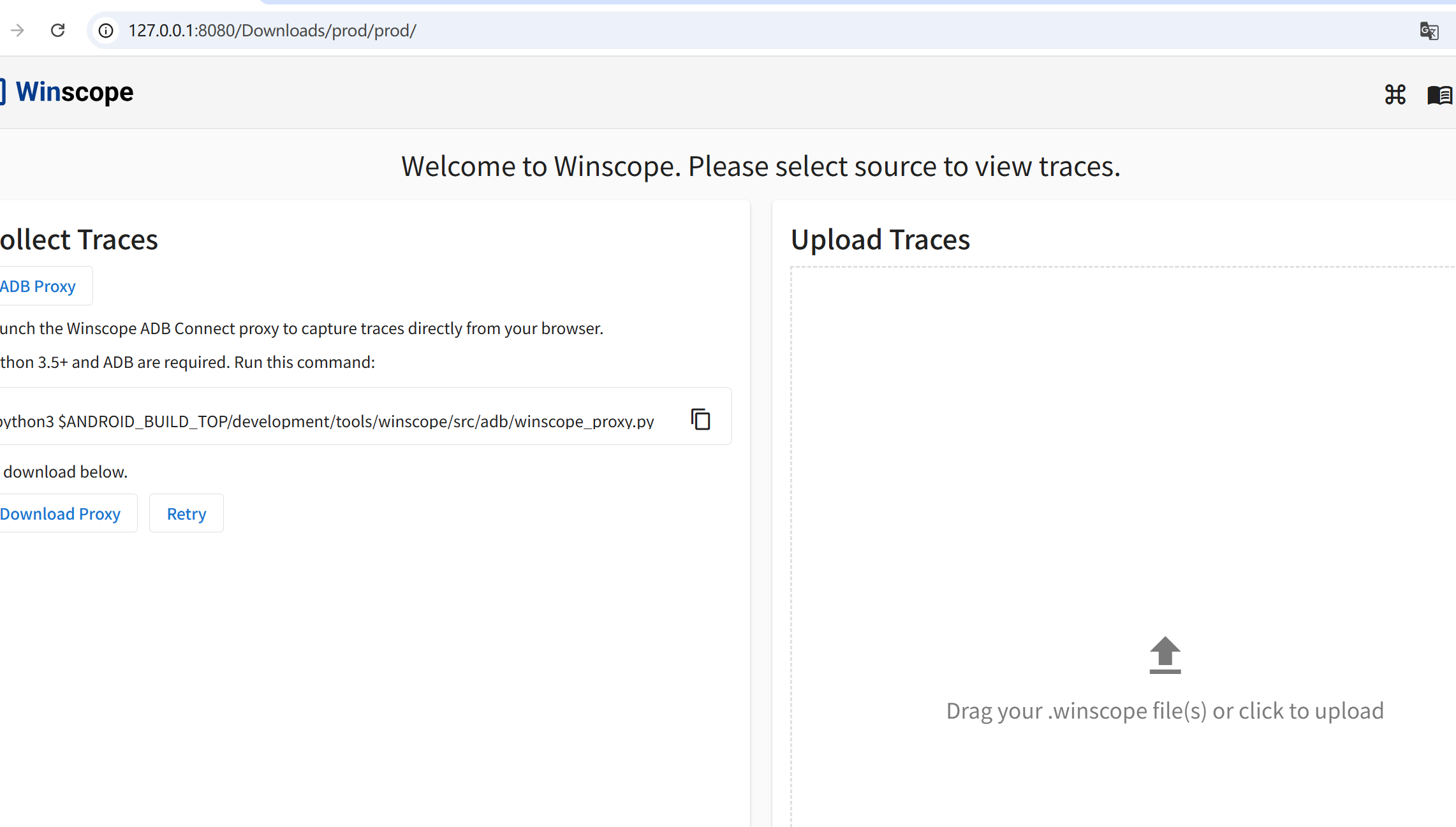
Task: Copy the proxy command with copy icon
Action: tap(700, 419)
